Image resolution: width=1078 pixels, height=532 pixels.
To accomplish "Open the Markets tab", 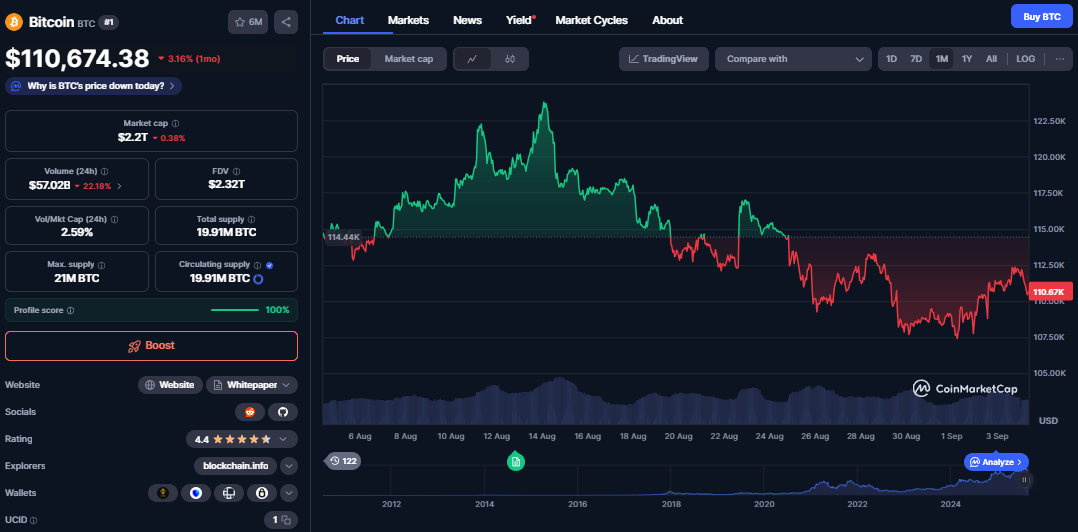I will pos(408,21).
